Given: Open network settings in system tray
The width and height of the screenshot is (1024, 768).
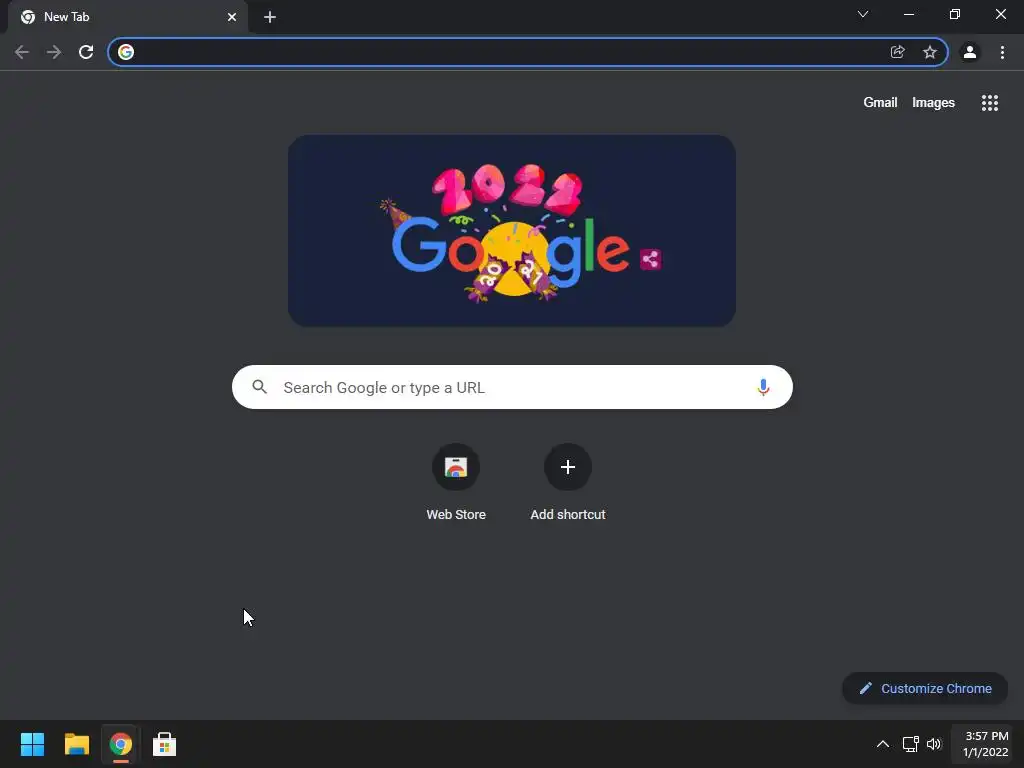Looking at the screenshot, I should pyautogui.click(x=910, y=744).
